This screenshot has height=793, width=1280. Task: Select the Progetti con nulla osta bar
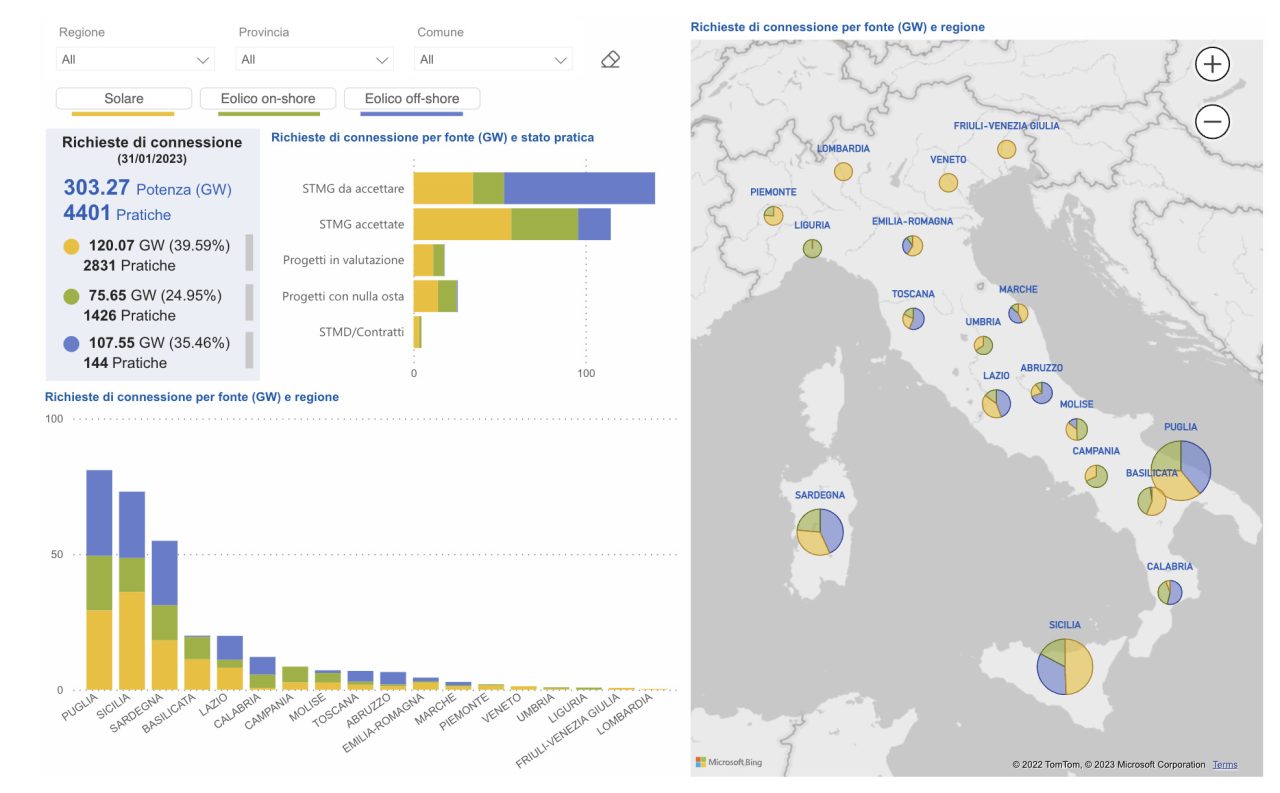tap(435, 296)
